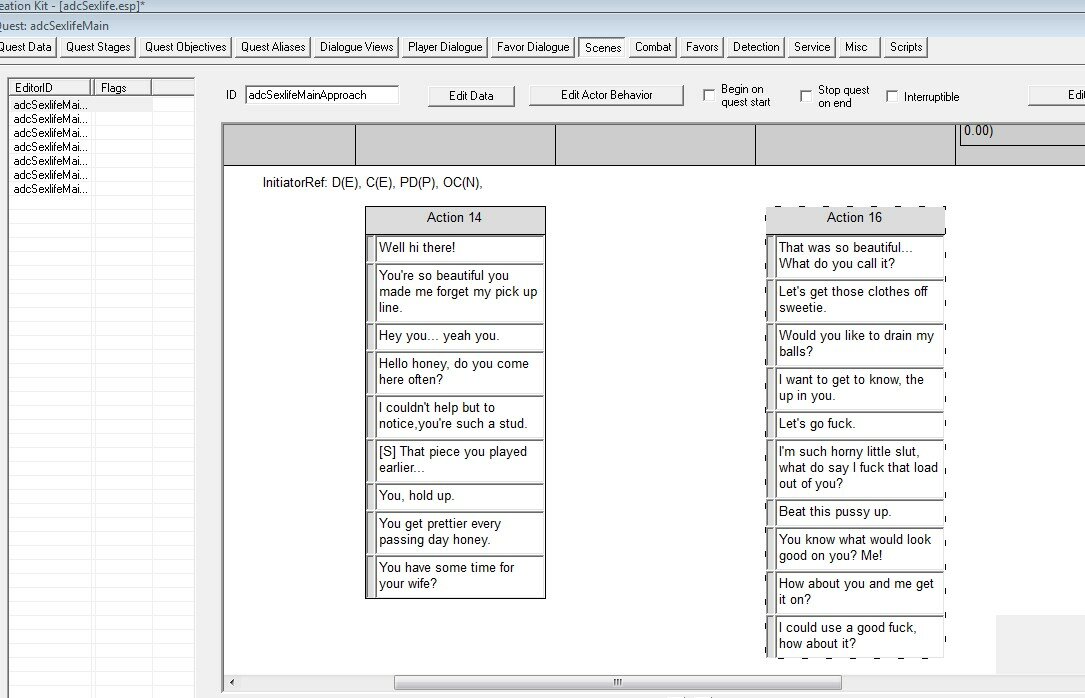Select the 'You, hold up.' line
The width and height of the screenshot is (1085, 698).
click(x=459, y=496)
